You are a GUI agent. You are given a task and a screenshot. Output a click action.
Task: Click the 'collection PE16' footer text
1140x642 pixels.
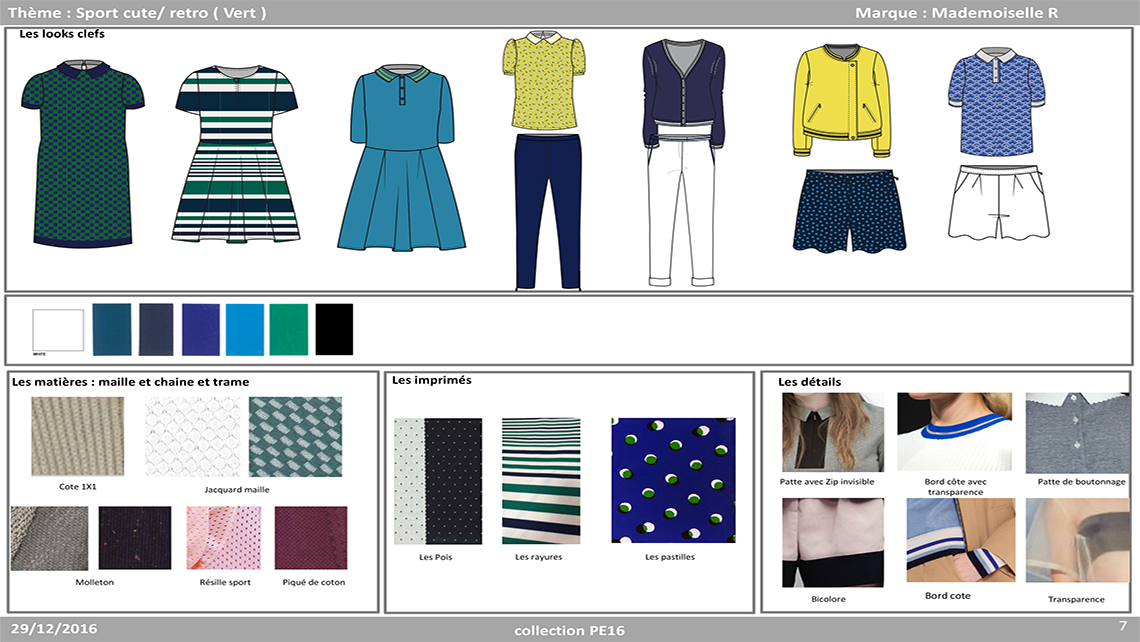pos(569,630)
